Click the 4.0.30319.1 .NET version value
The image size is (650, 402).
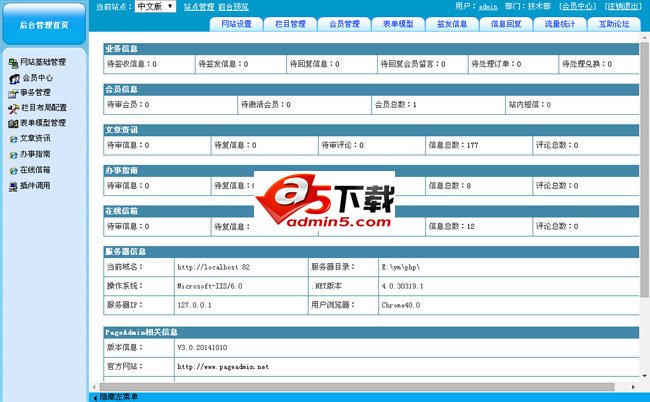402,286
